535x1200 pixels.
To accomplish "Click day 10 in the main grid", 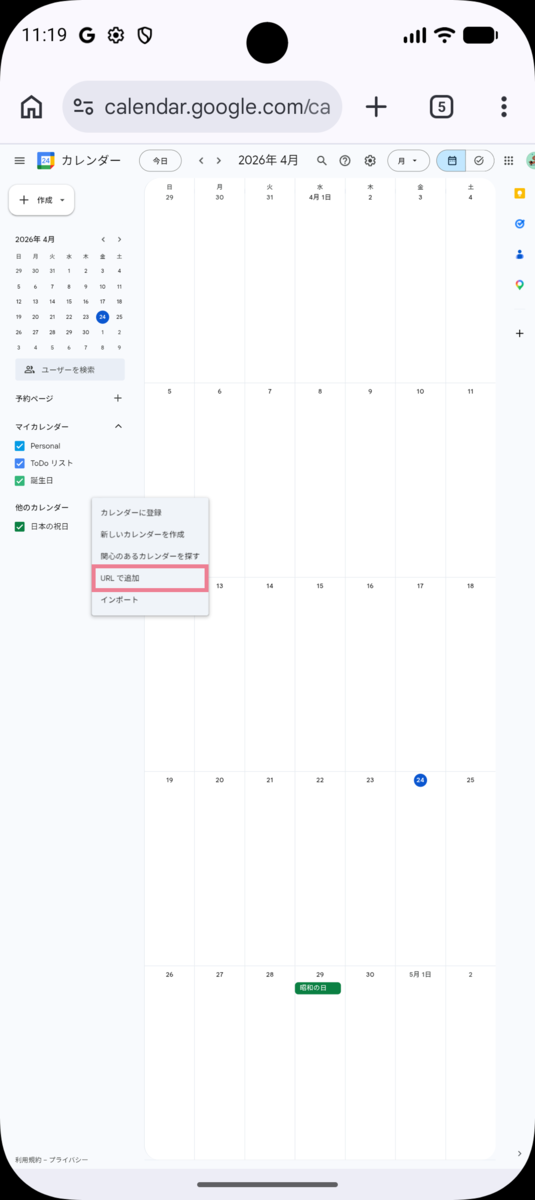I will coord(420,391).
